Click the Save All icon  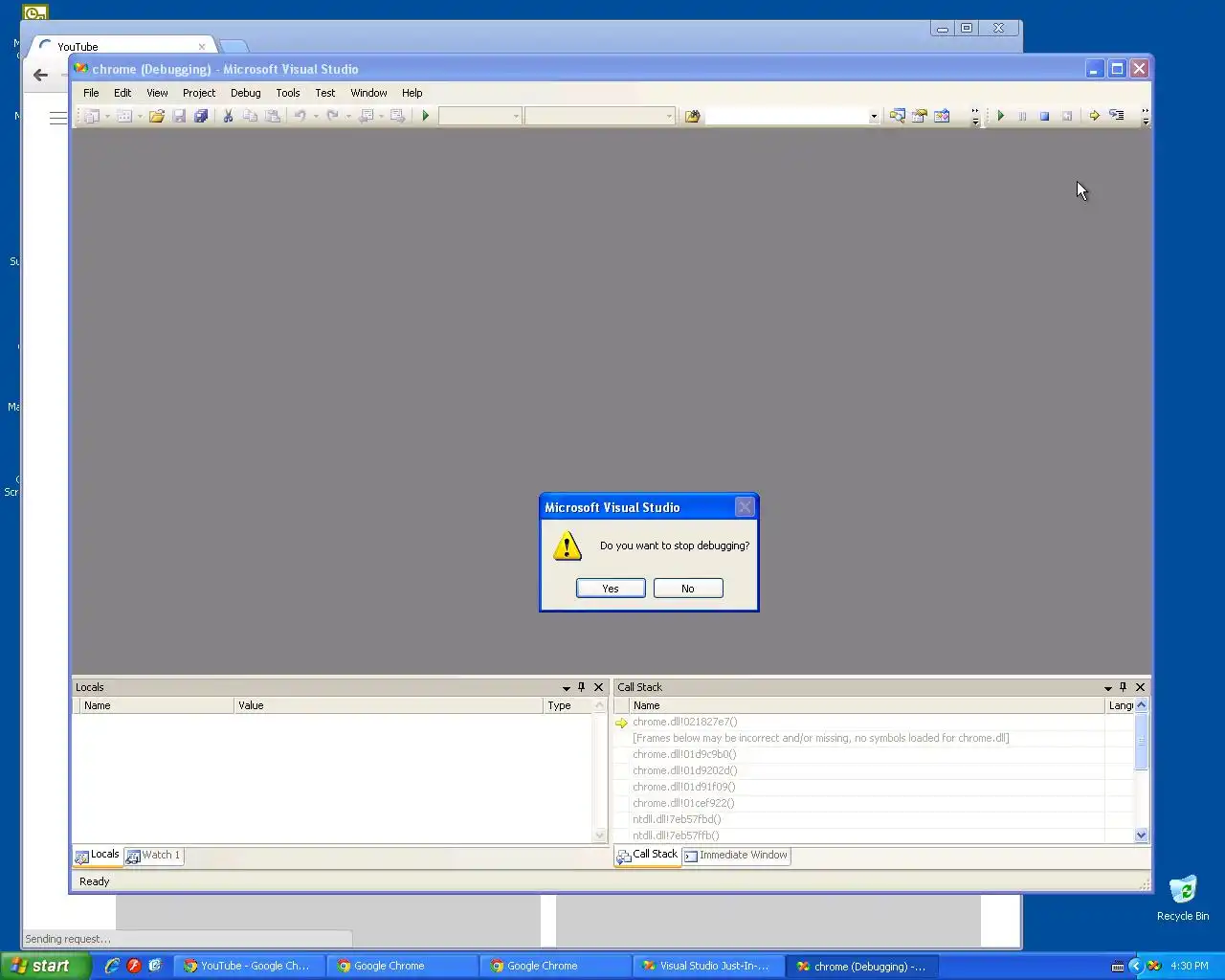tap(201, 116)
